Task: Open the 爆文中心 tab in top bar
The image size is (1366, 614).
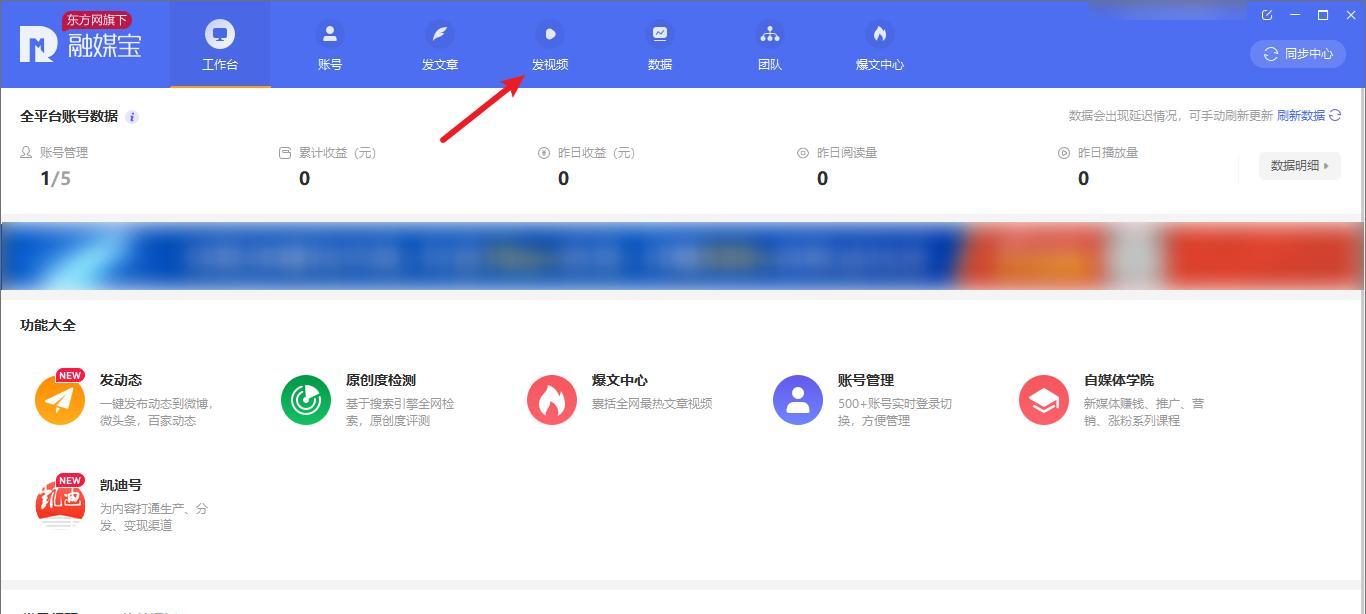Action: (x=880, y=46)
